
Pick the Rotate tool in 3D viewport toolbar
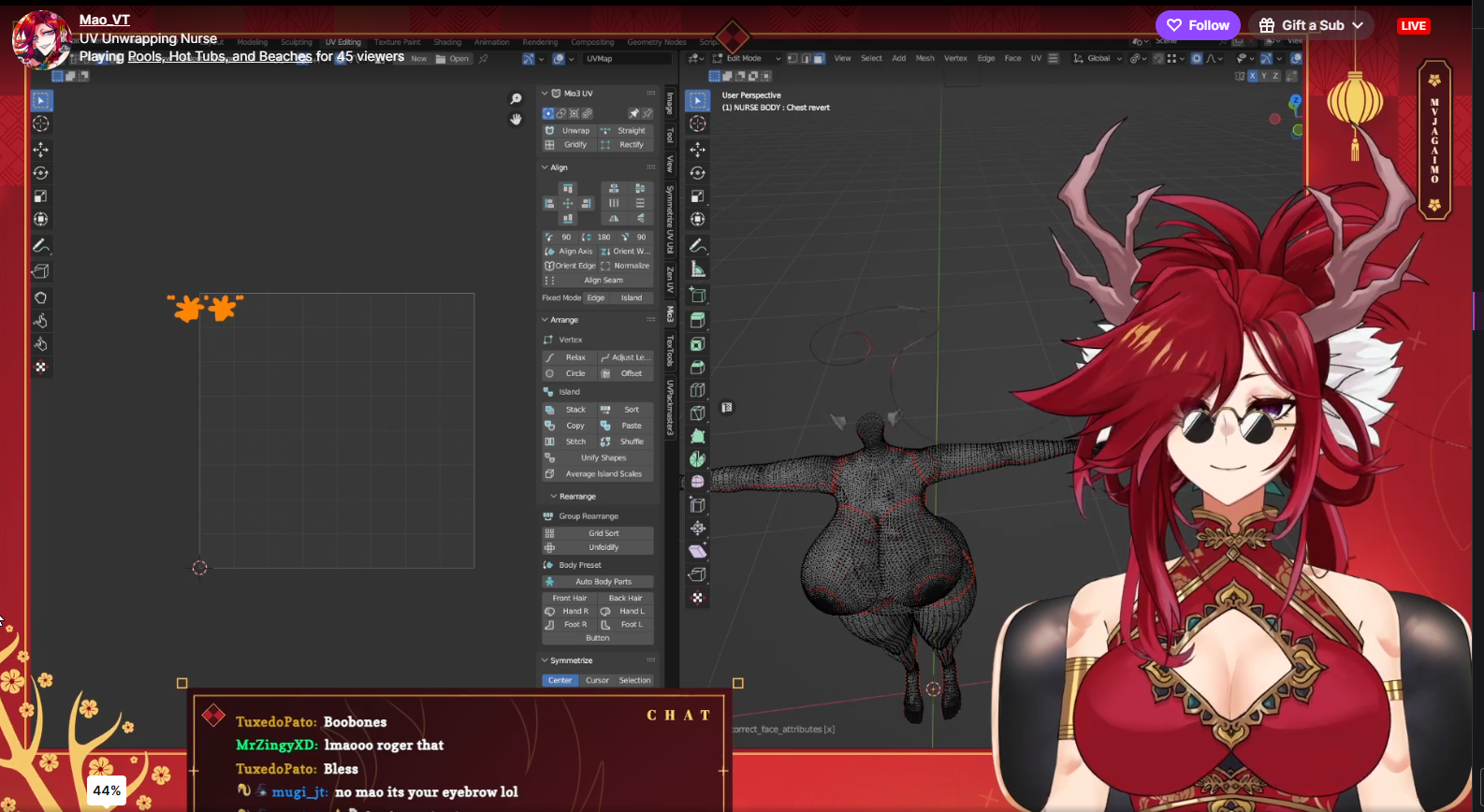(x=698, y=173)
